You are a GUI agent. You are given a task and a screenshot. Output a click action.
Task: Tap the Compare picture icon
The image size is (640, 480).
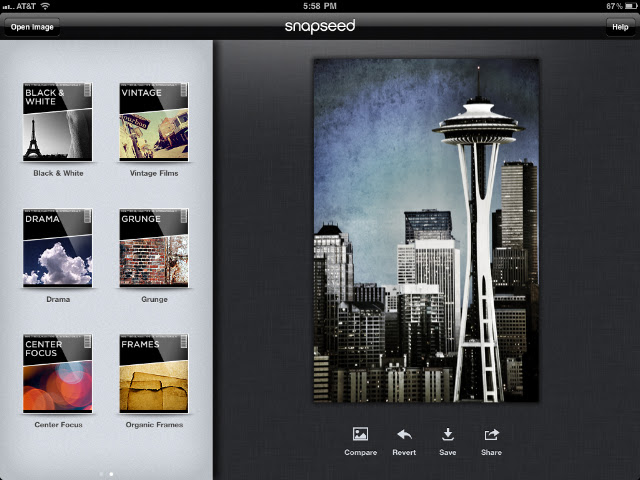tap(360, 434)
